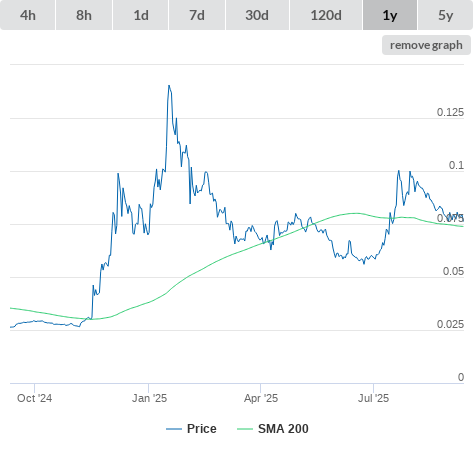Click the Oct '24 x-axis label
474x455 pixels.
coord(35,398)
